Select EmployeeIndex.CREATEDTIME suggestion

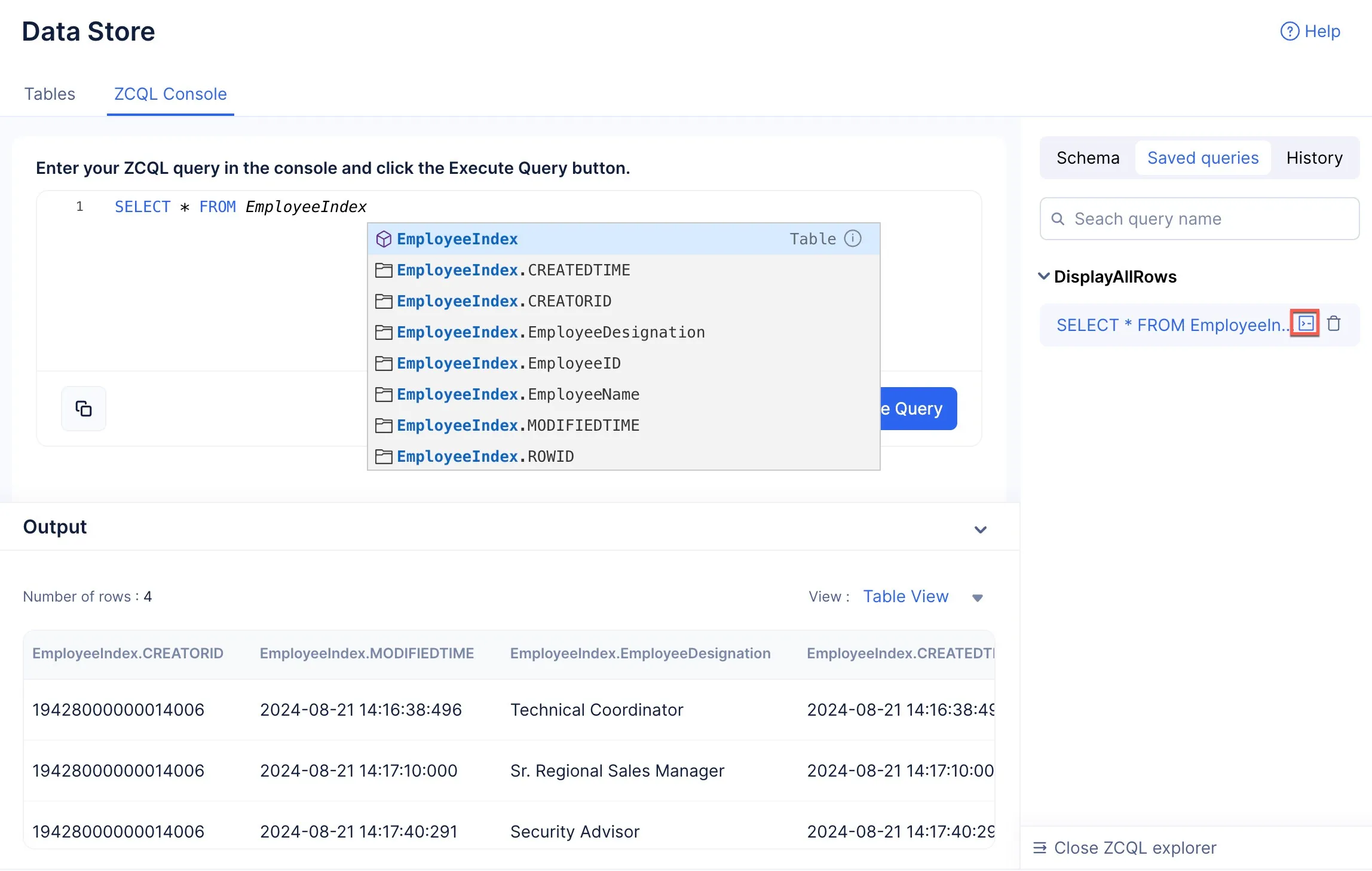click(x=623, y=270)
